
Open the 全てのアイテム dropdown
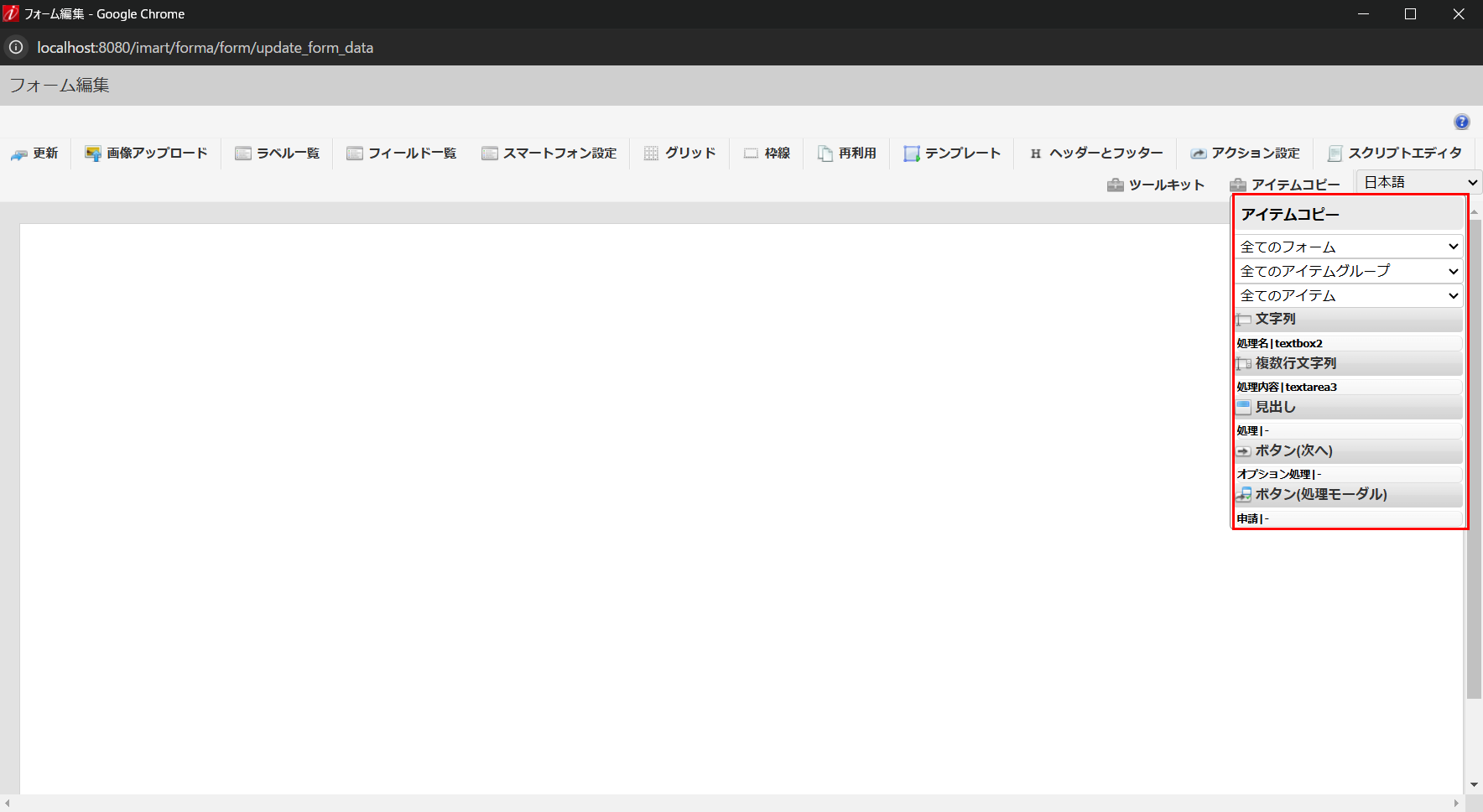coord(1347,295)
